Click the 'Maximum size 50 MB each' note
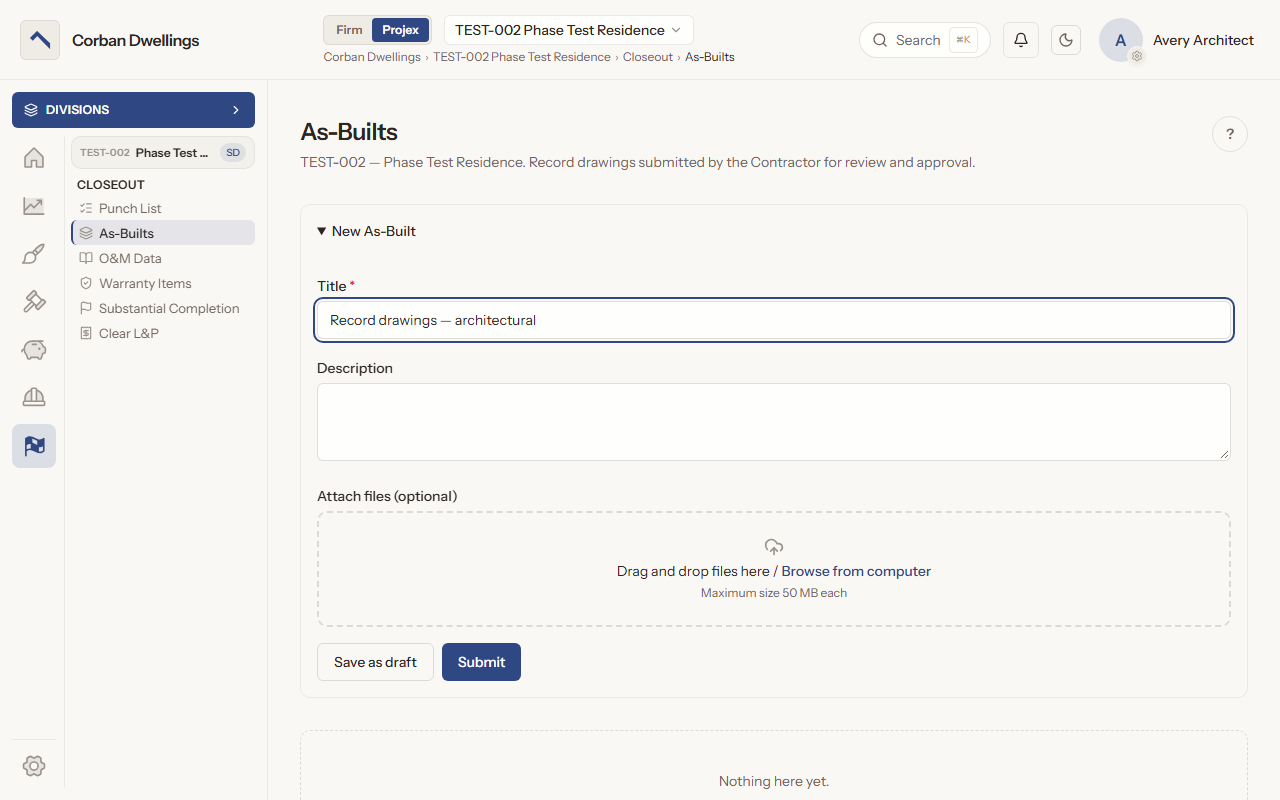This screenshot has width=1280, height=800. pos(774,593)
